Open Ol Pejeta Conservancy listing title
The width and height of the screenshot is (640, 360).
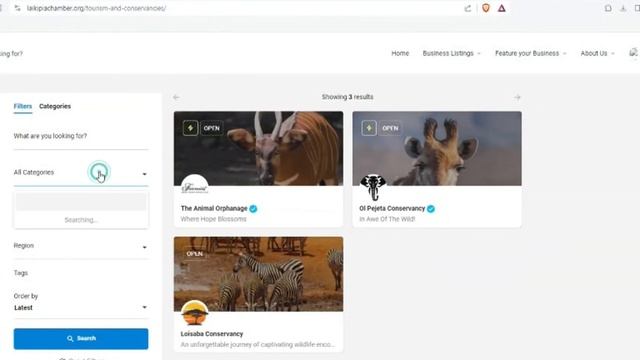(392, 208)
